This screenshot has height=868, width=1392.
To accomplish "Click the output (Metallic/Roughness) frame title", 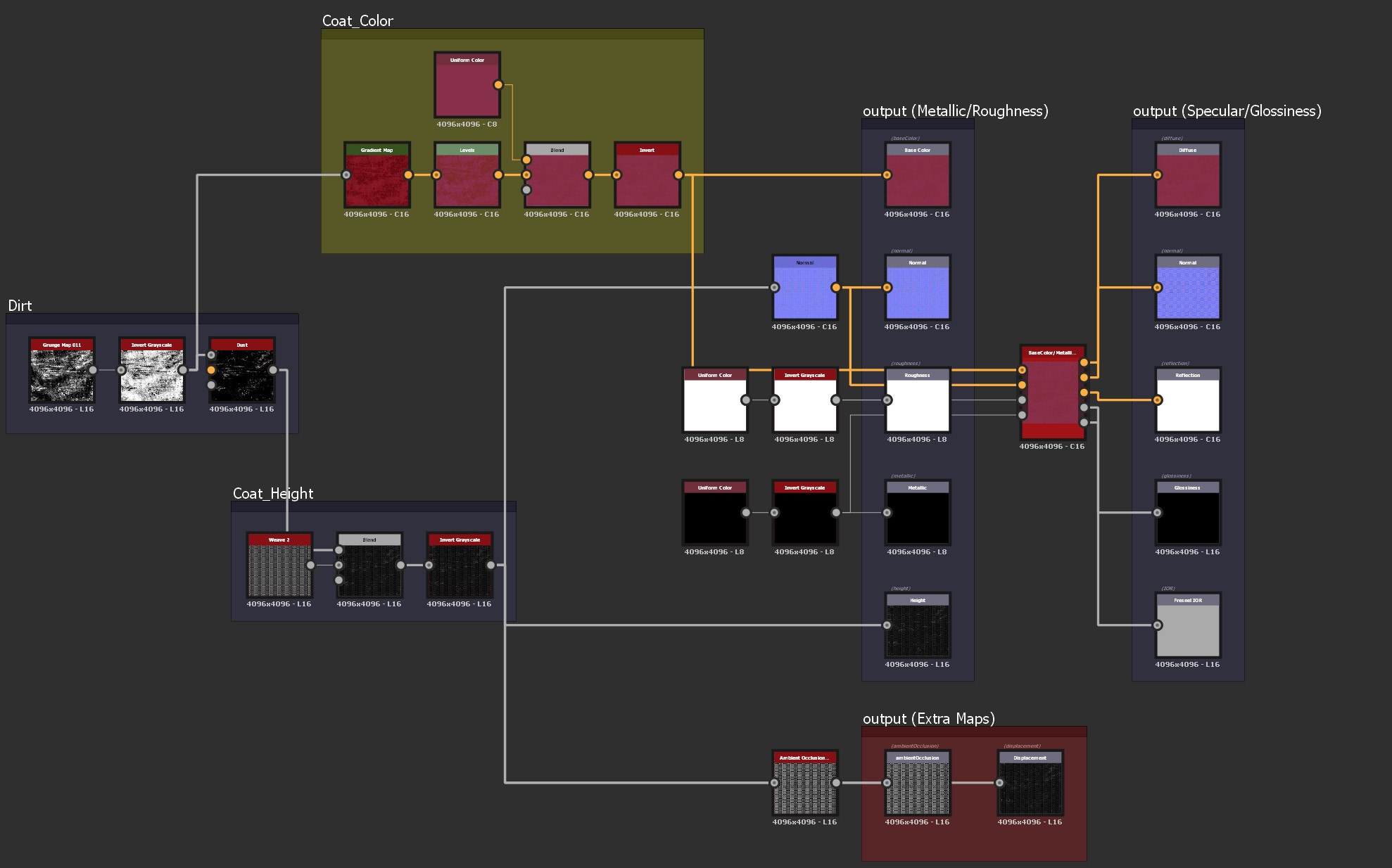I will tap(956, 110).
